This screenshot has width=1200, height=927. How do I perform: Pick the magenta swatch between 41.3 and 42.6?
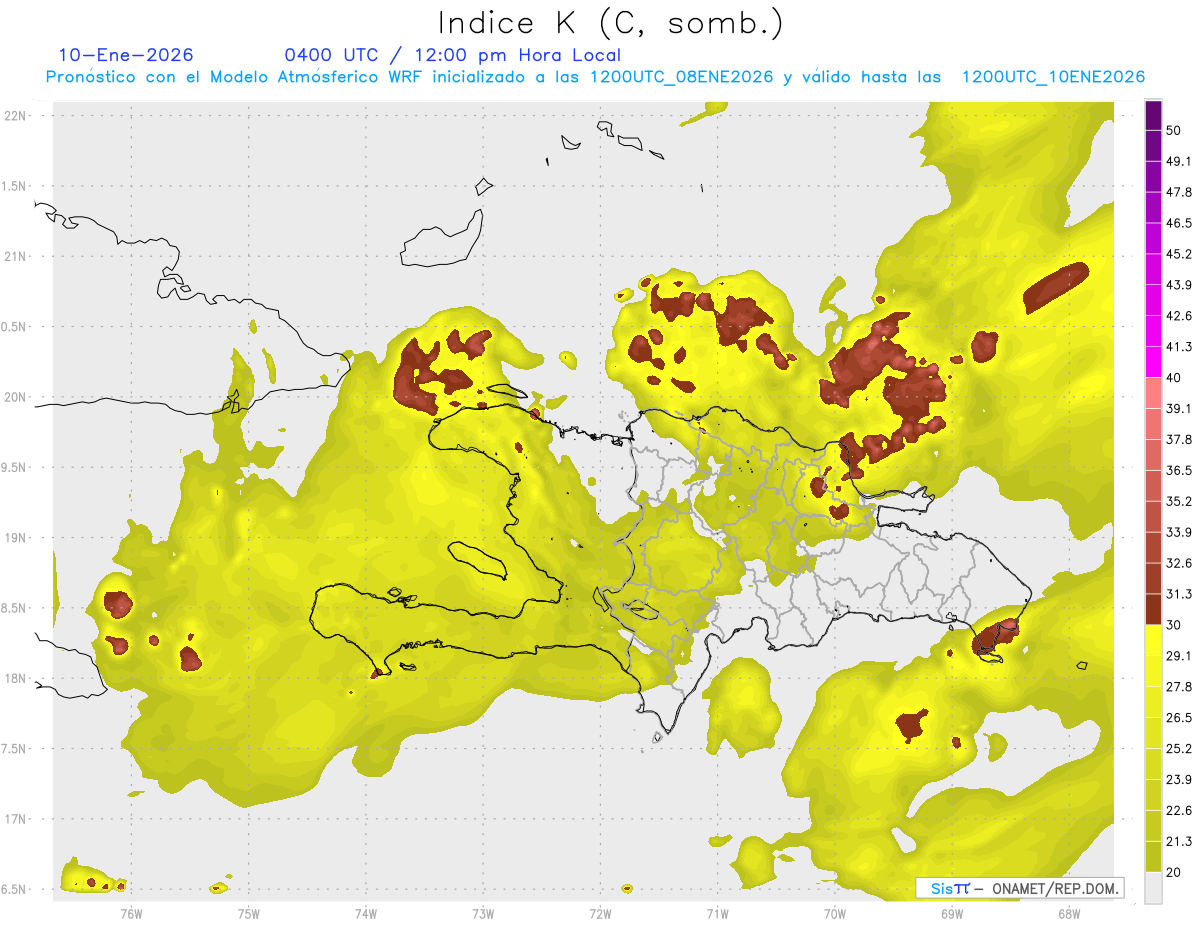(1153, 331)
